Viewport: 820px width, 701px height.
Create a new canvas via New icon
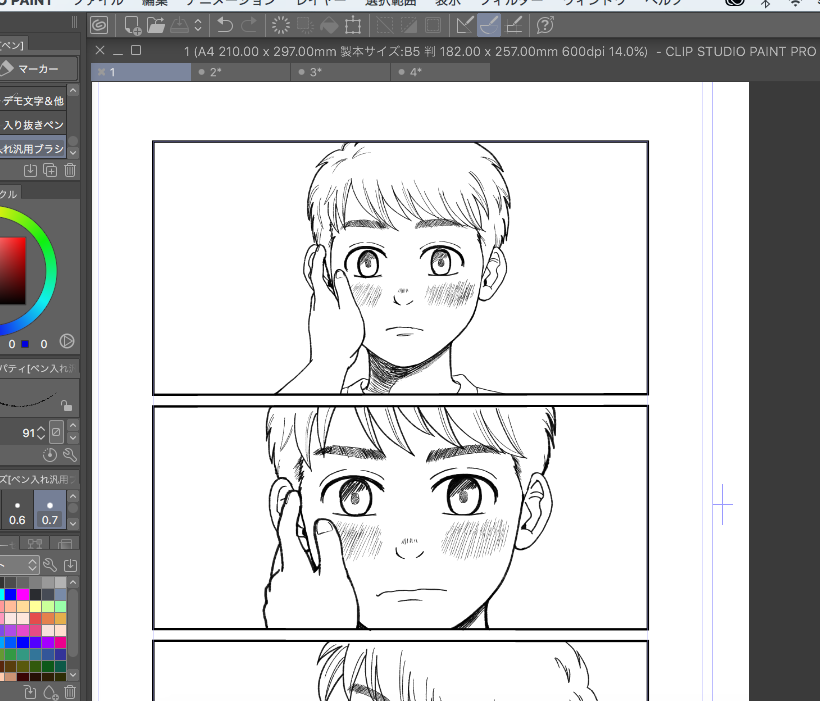(x=132, y=25)
